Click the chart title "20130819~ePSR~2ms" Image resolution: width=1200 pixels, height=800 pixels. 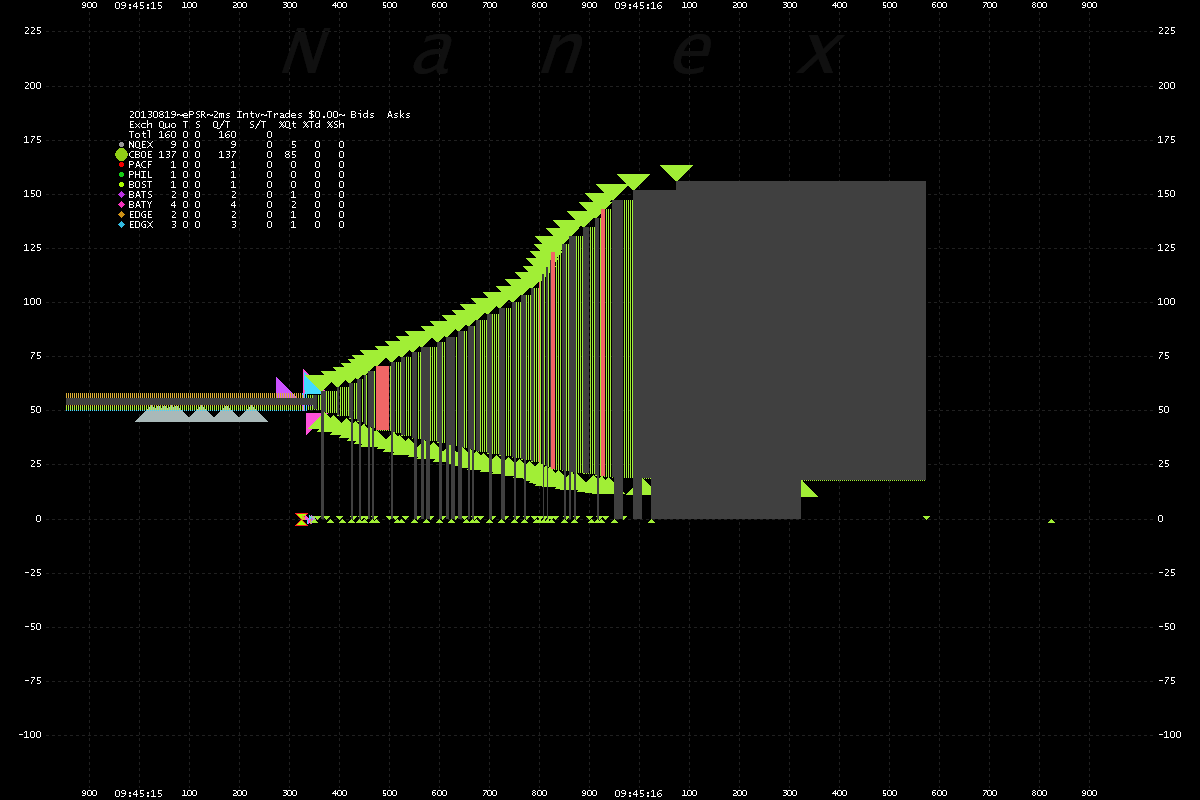pyautogui.click(x=181, y=115)
